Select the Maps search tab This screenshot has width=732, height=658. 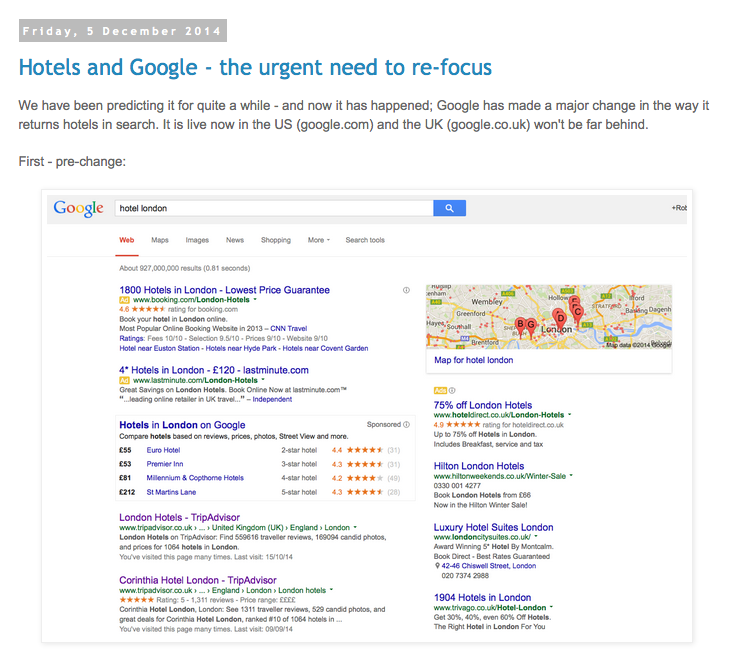click(x=160, y=240)
